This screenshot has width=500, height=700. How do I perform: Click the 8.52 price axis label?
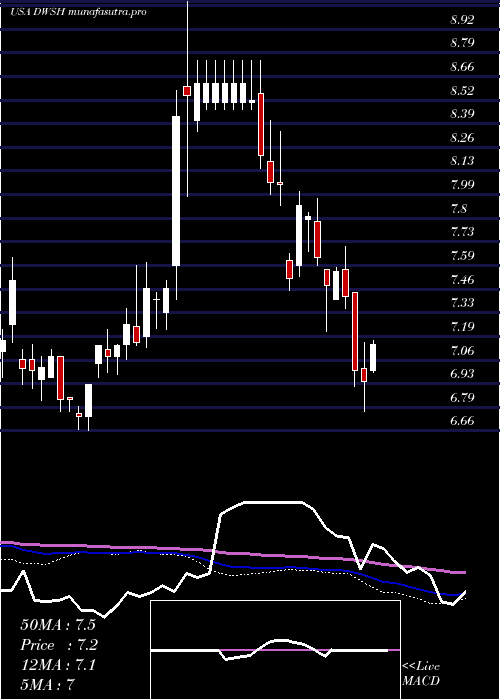point(462,91)
